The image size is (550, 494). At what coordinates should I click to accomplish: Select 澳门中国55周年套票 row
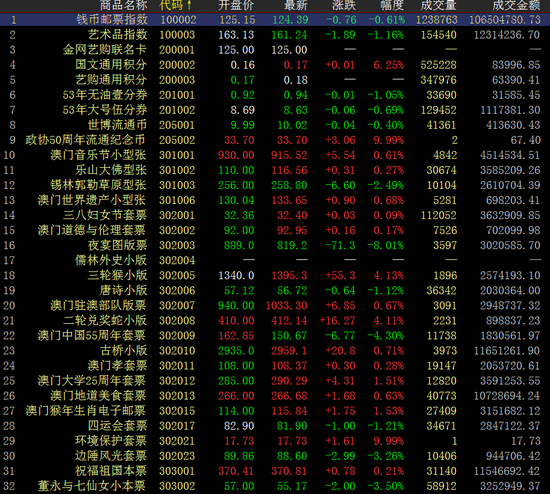[x=275, y=336]
